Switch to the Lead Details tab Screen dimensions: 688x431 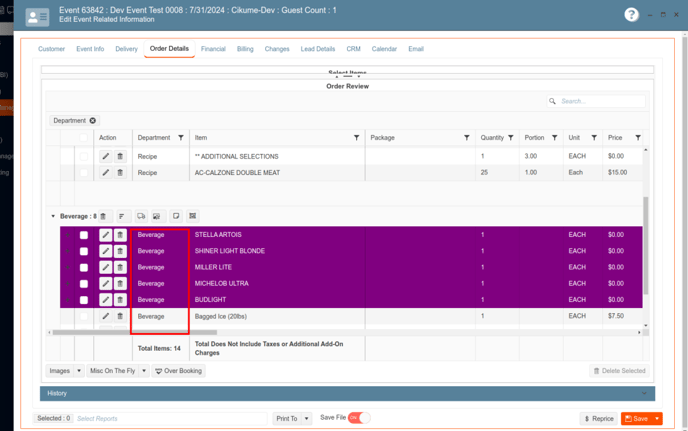point(318,49)
